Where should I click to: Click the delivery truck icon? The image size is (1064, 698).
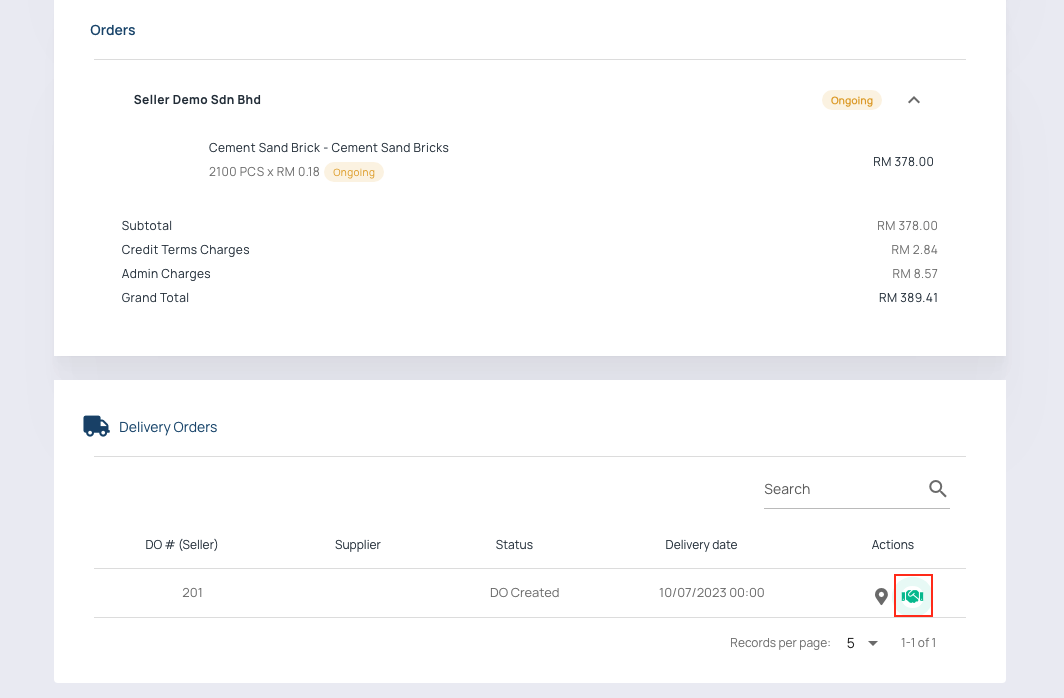(x=96, y=427)
